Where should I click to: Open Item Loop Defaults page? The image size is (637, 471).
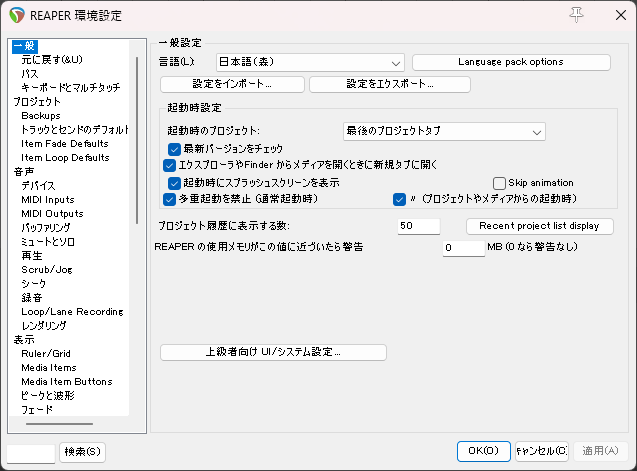[x=65, y=158]
